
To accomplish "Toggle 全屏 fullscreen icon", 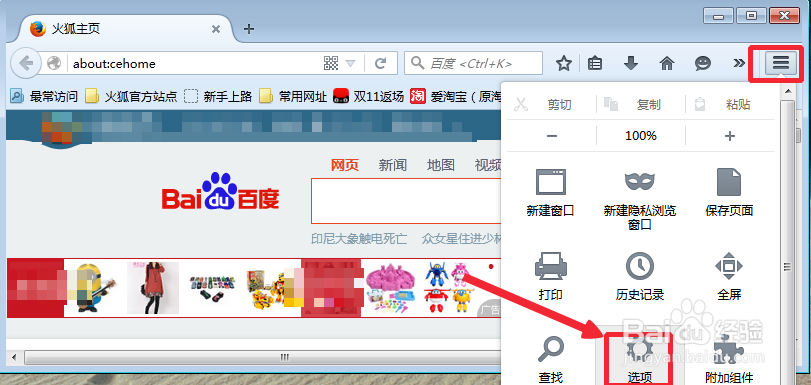I will point(729,266).
